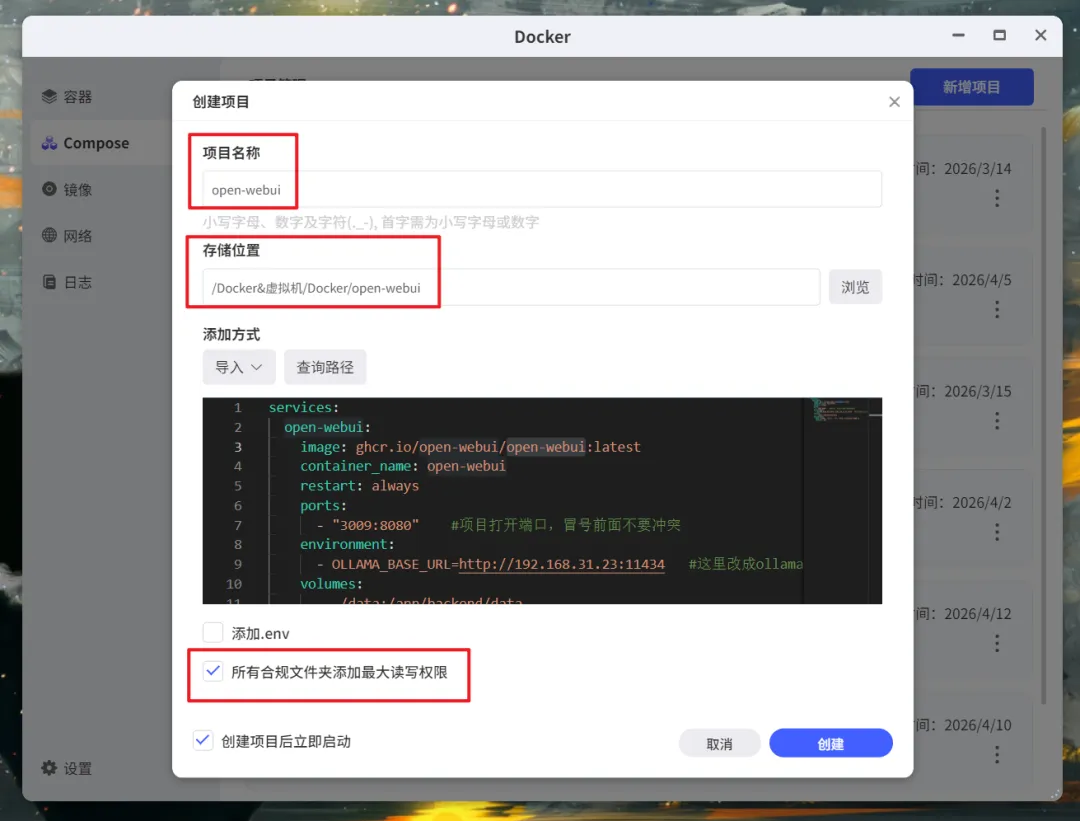Click the 取消 cancel button

click(x=719, y=743)
